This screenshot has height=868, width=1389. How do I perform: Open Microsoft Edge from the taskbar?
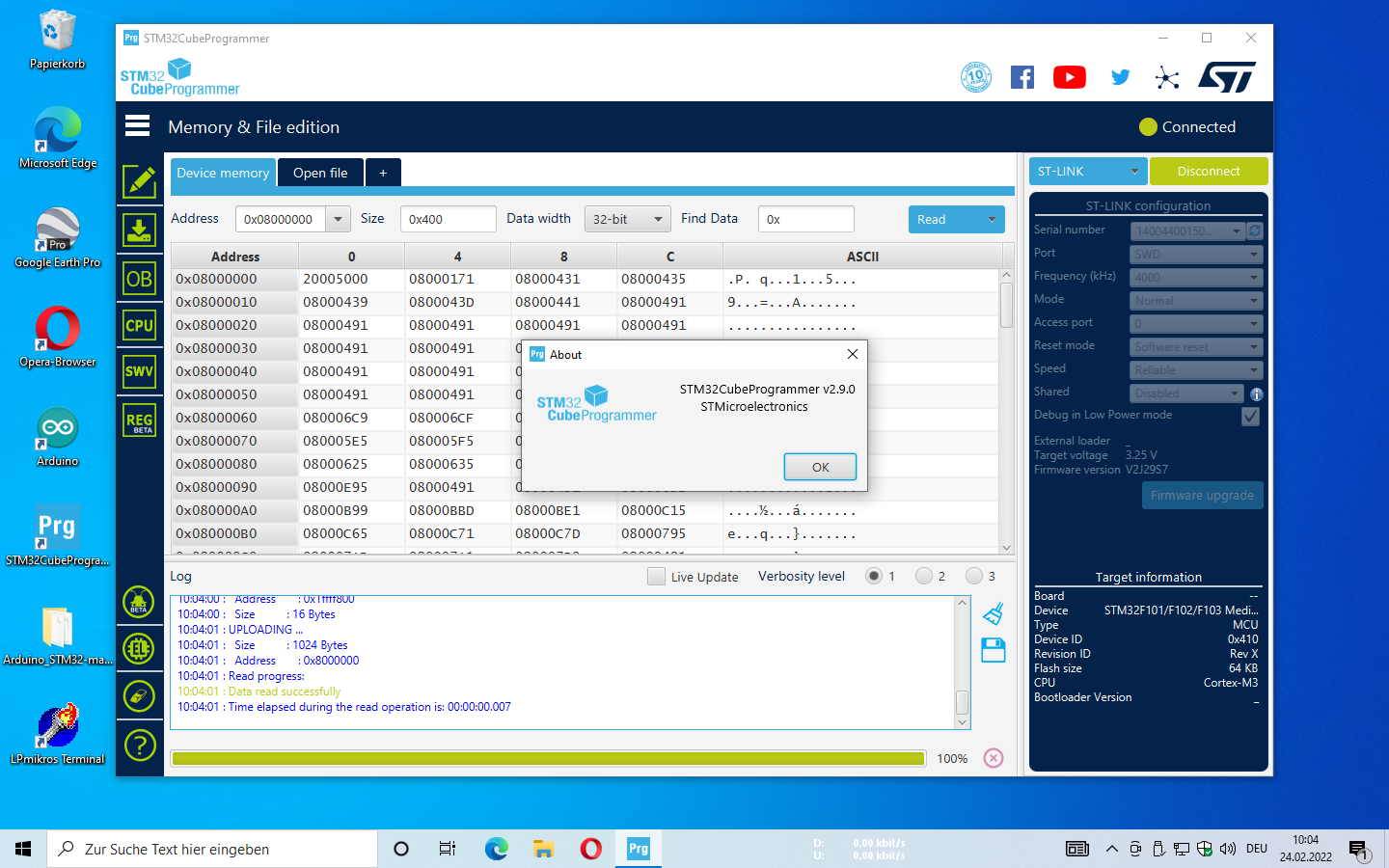pos(497,849)
